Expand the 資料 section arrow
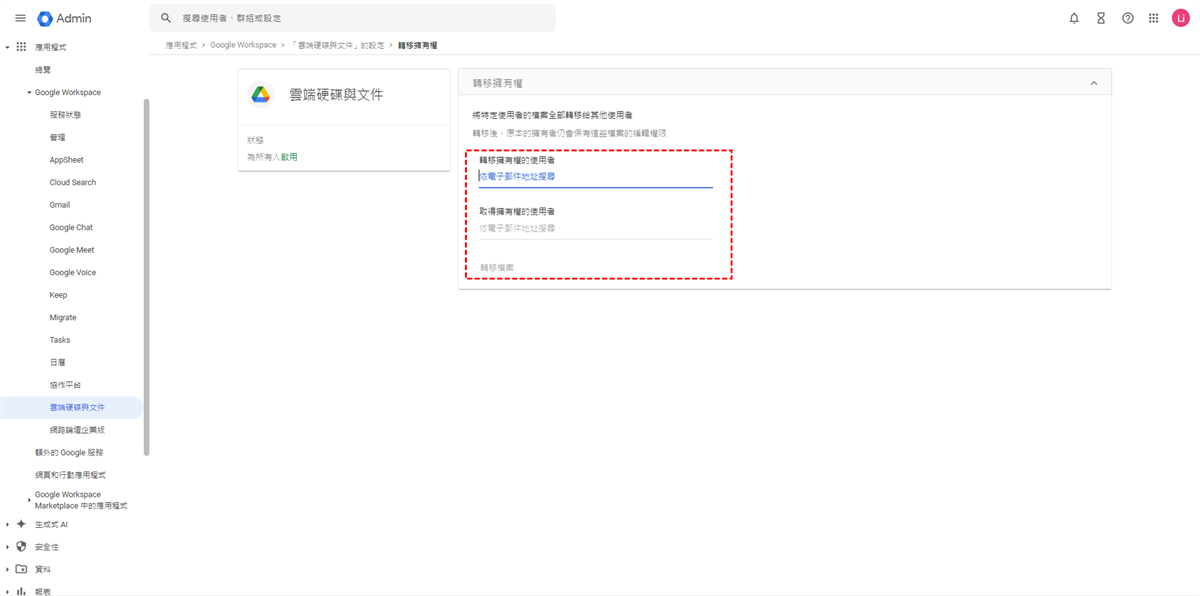1200x596 pixels. (8, 569)
